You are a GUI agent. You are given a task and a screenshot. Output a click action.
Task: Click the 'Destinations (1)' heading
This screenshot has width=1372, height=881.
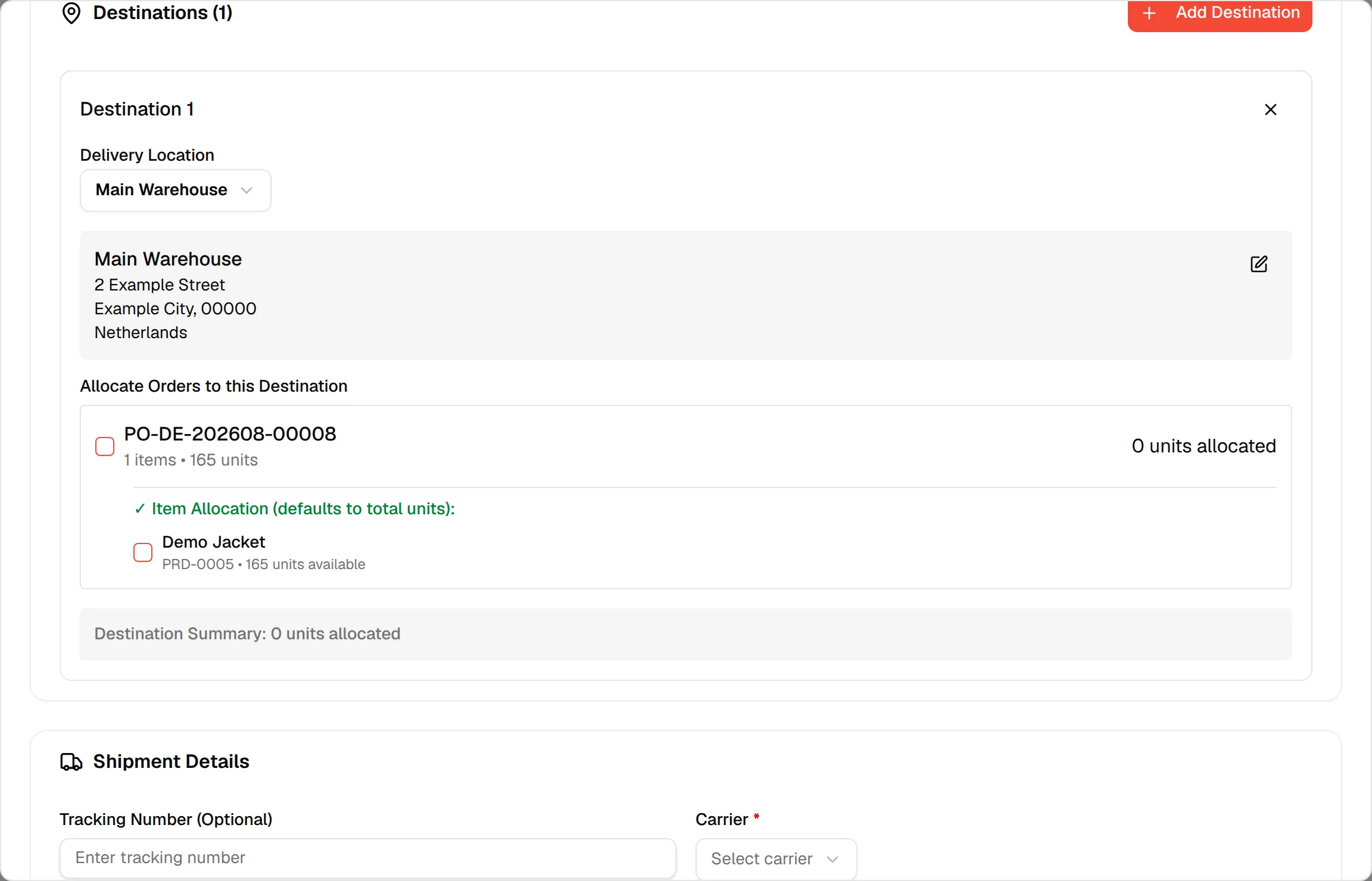click(x=163, y=13)
